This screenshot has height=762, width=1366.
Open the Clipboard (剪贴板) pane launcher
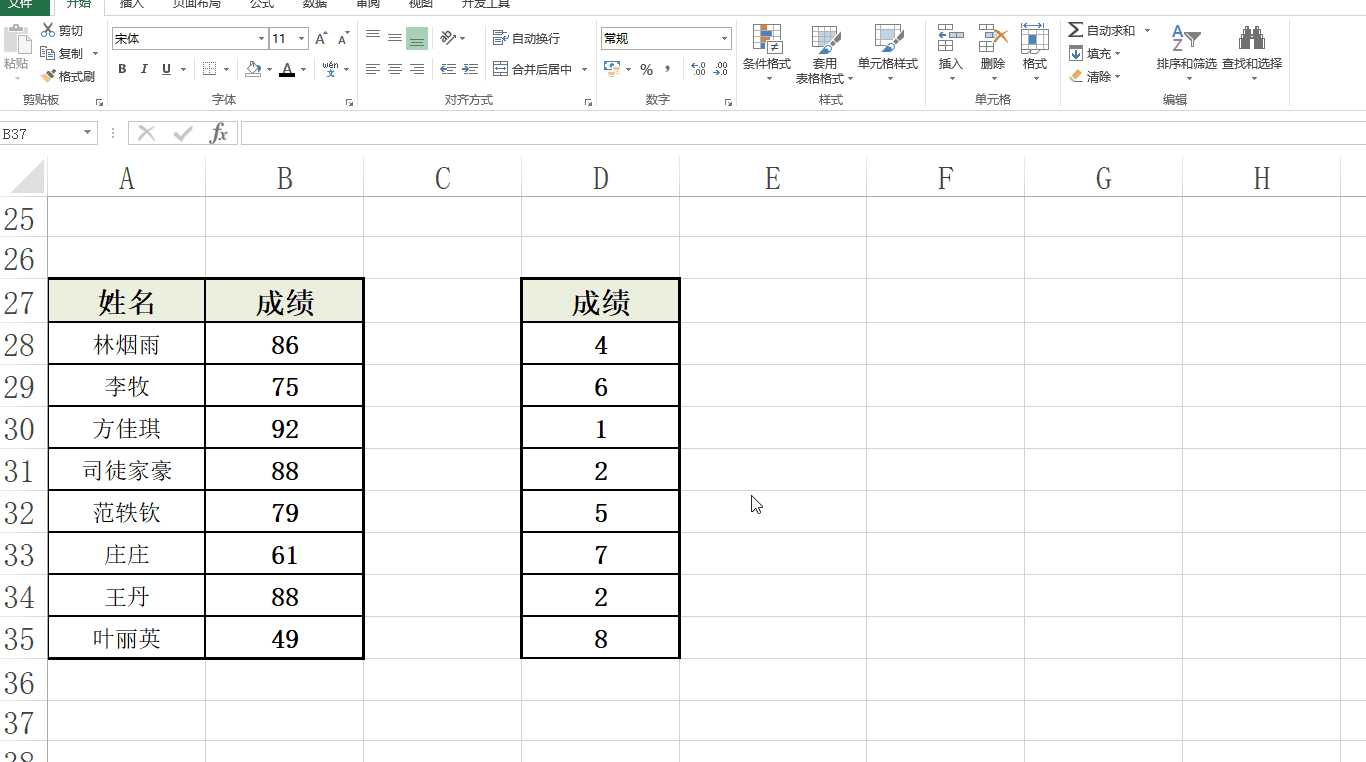99,102
